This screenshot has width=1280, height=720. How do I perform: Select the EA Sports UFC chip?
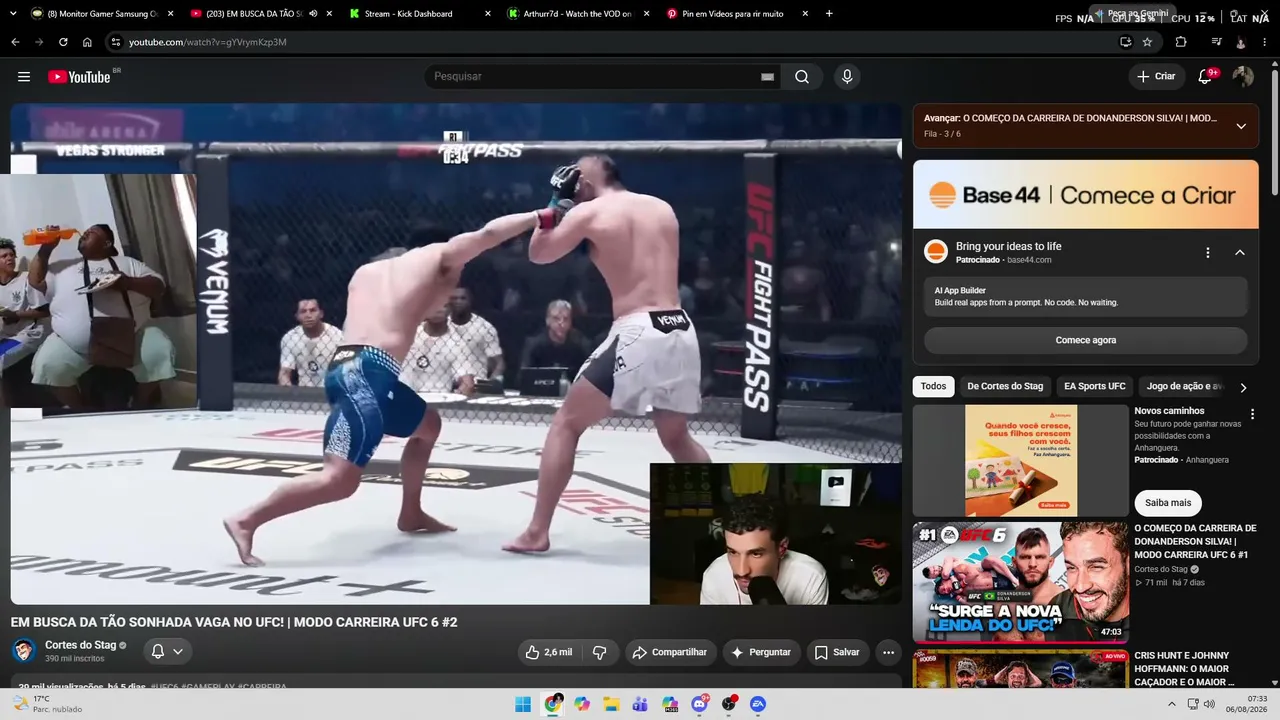(x=1095, y=386)
